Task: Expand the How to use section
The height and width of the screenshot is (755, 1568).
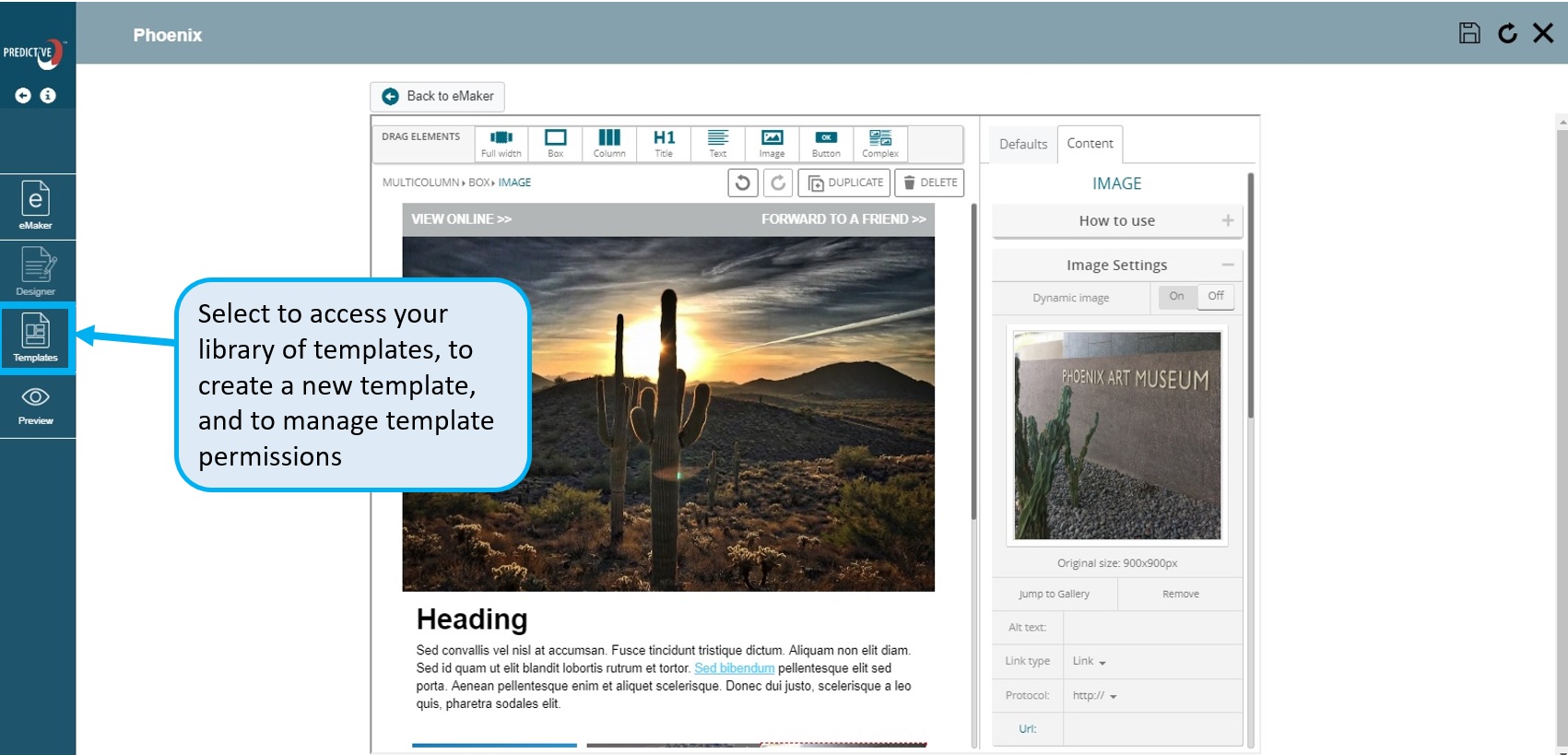Action: [x=1116, y=221]
